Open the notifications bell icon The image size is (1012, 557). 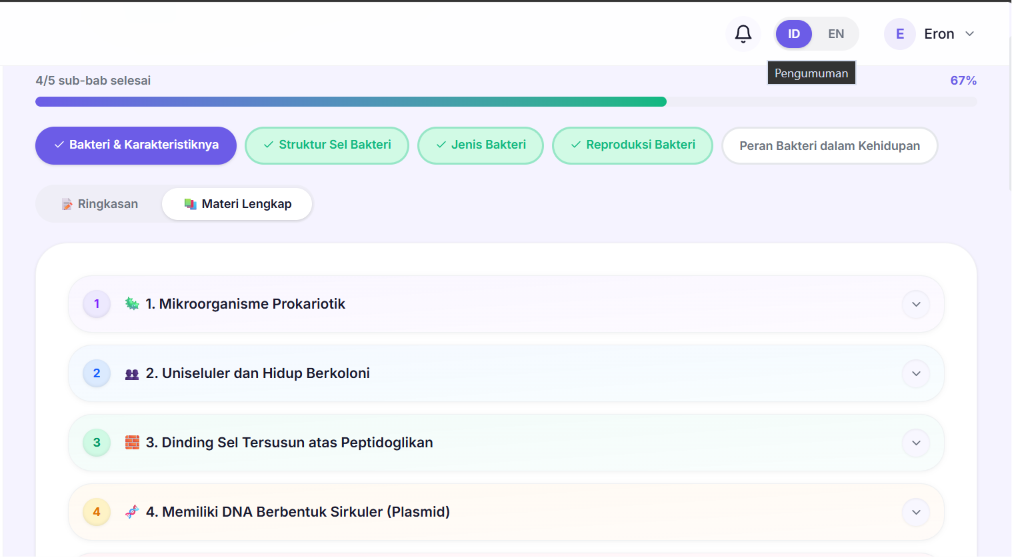pos(743,34)
